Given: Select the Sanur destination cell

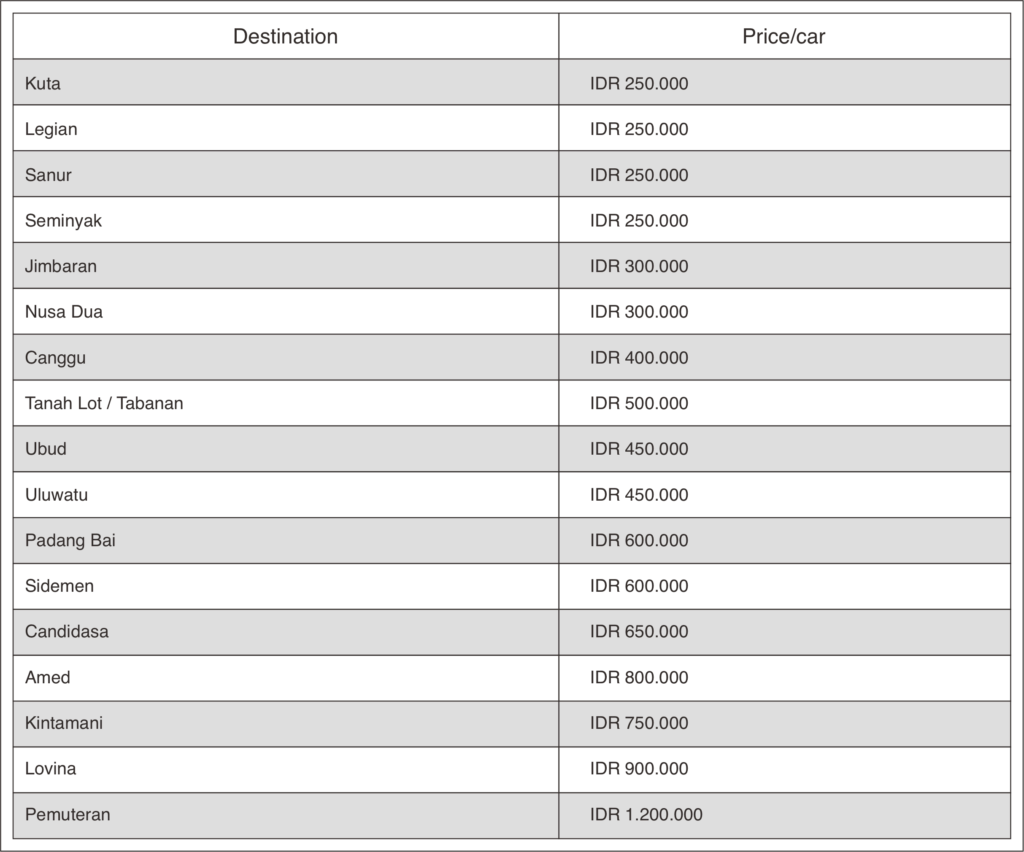Looking at the screenshot, I should [x=48, y=175].
